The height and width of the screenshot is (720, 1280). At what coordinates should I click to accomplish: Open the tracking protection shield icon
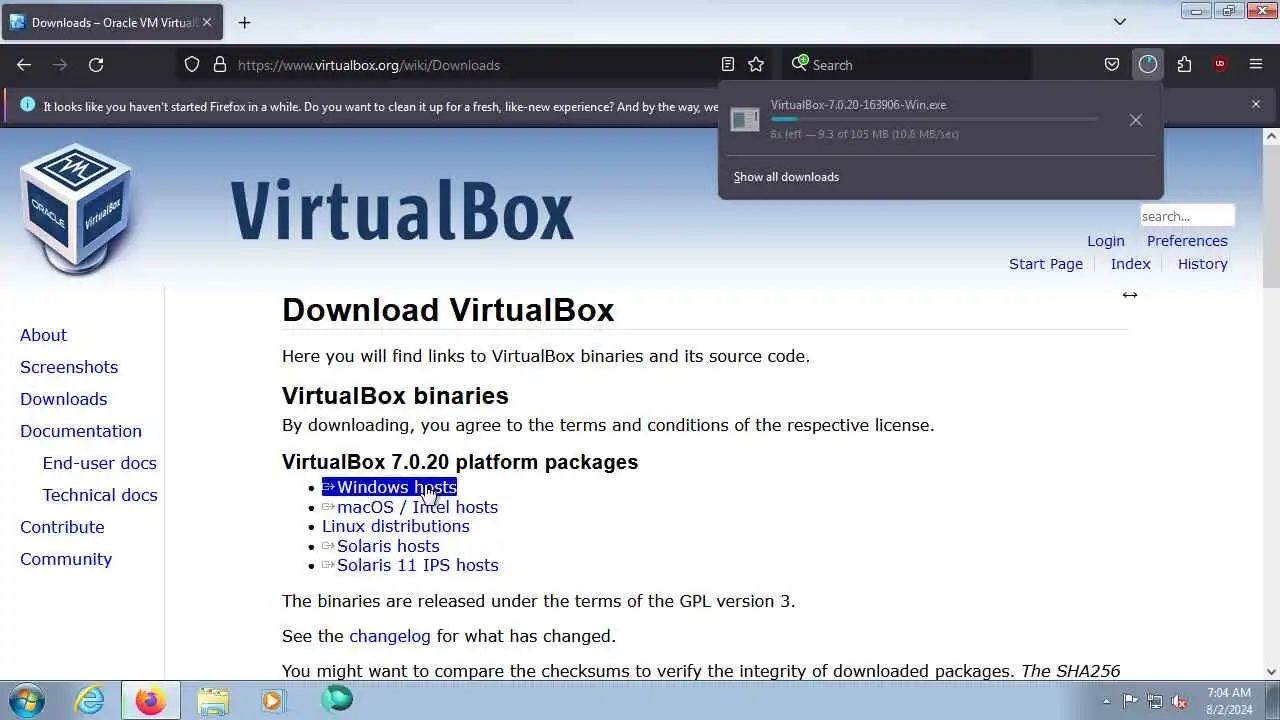click(192, 65)
